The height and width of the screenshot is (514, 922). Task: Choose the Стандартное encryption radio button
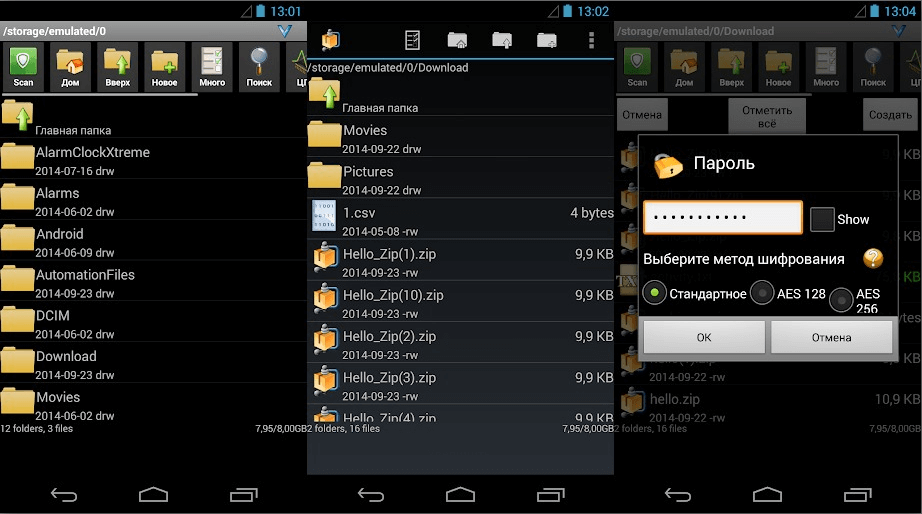tap(655, 293)
